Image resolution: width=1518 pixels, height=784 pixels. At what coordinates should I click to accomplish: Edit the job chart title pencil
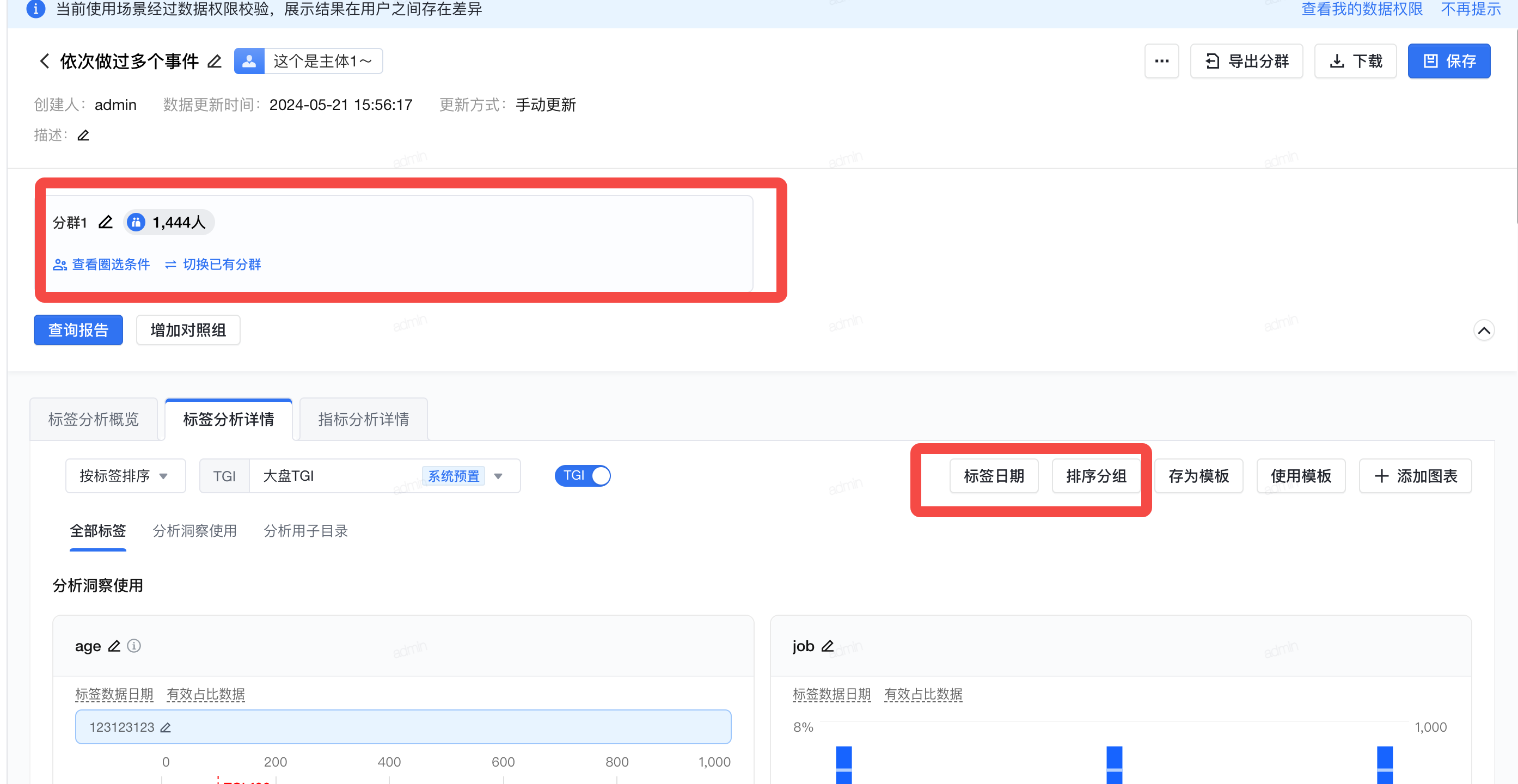[x=828, y=646]
